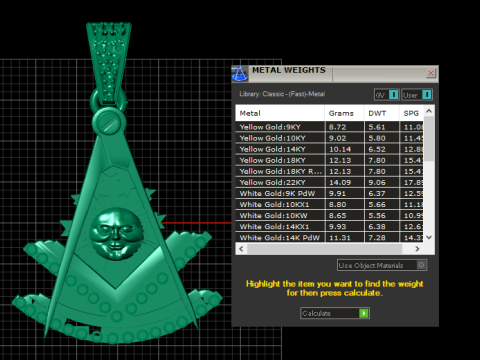This screenshot has height=360, width=480.
Task: Sort by the SPG column header
Action: [411, 113]
